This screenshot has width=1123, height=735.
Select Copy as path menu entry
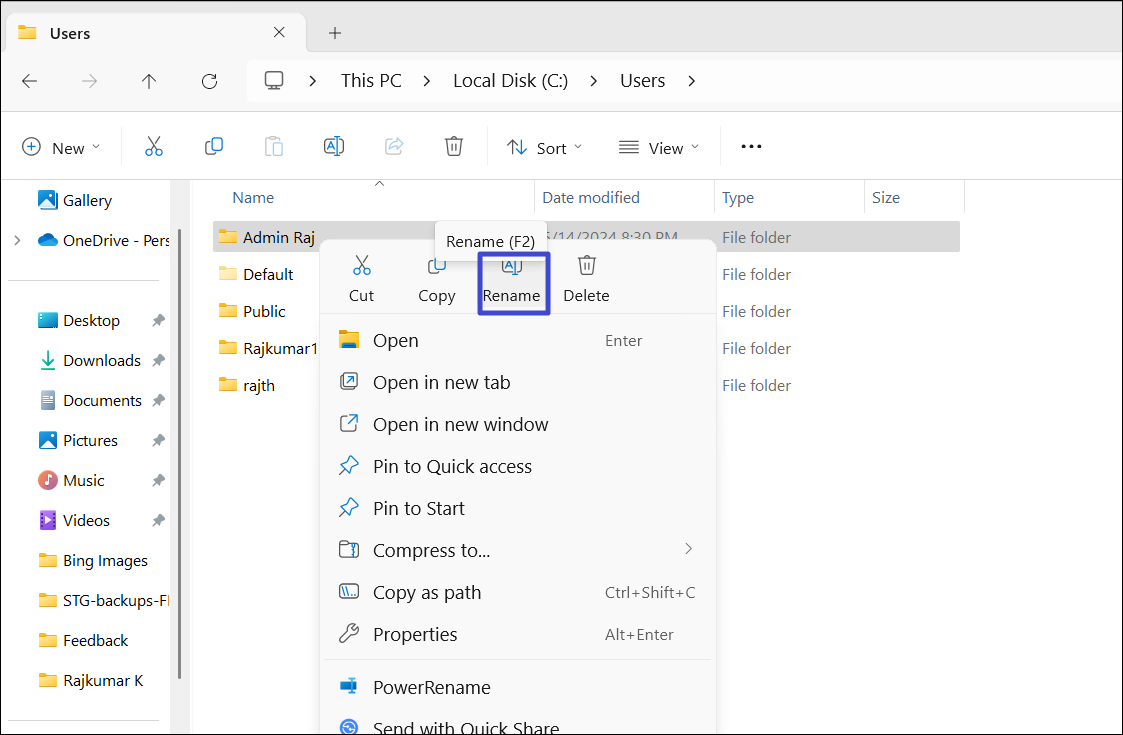(427, 592)
